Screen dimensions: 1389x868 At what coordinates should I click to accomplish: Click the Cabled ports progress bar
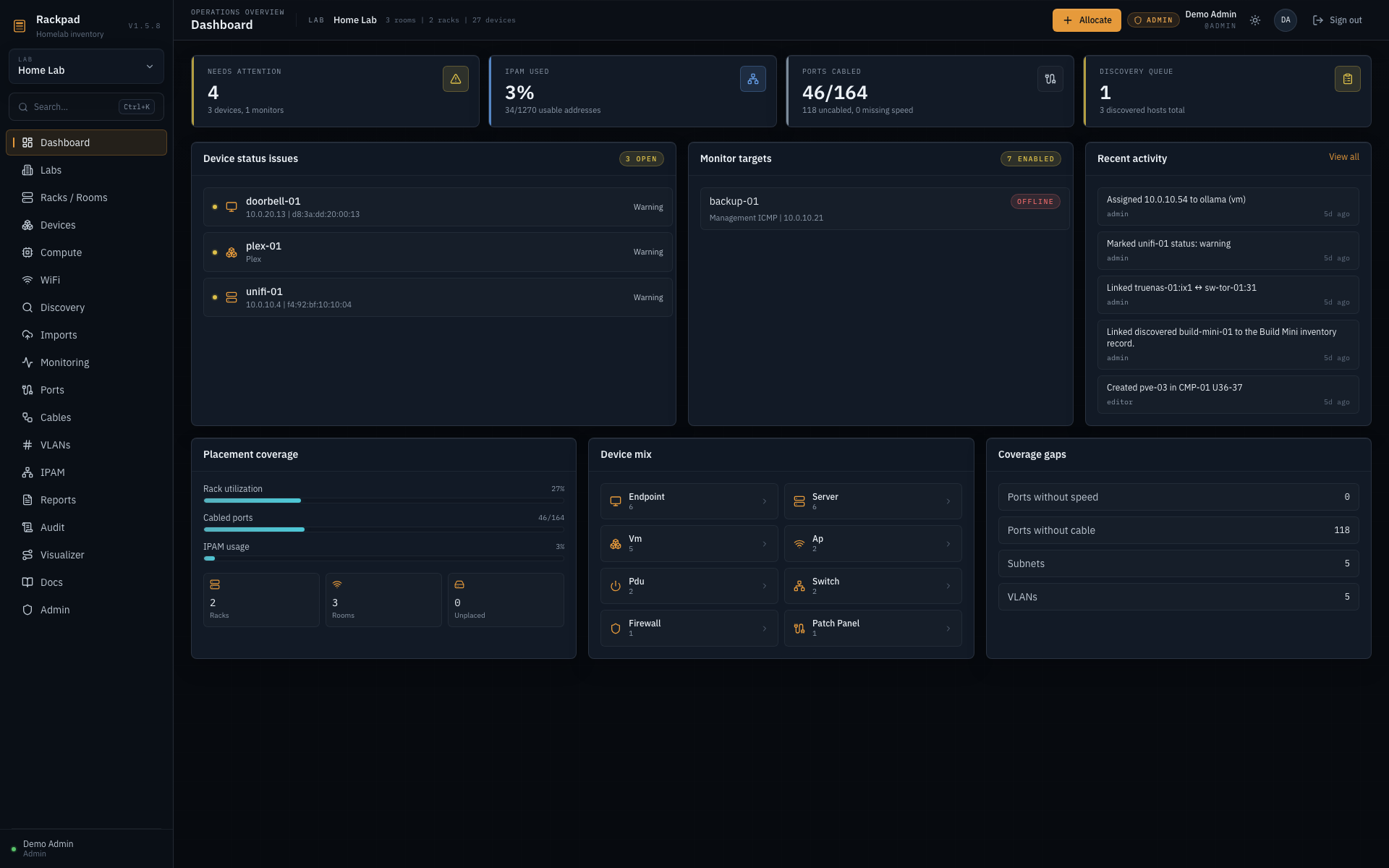tap(383, 529)
